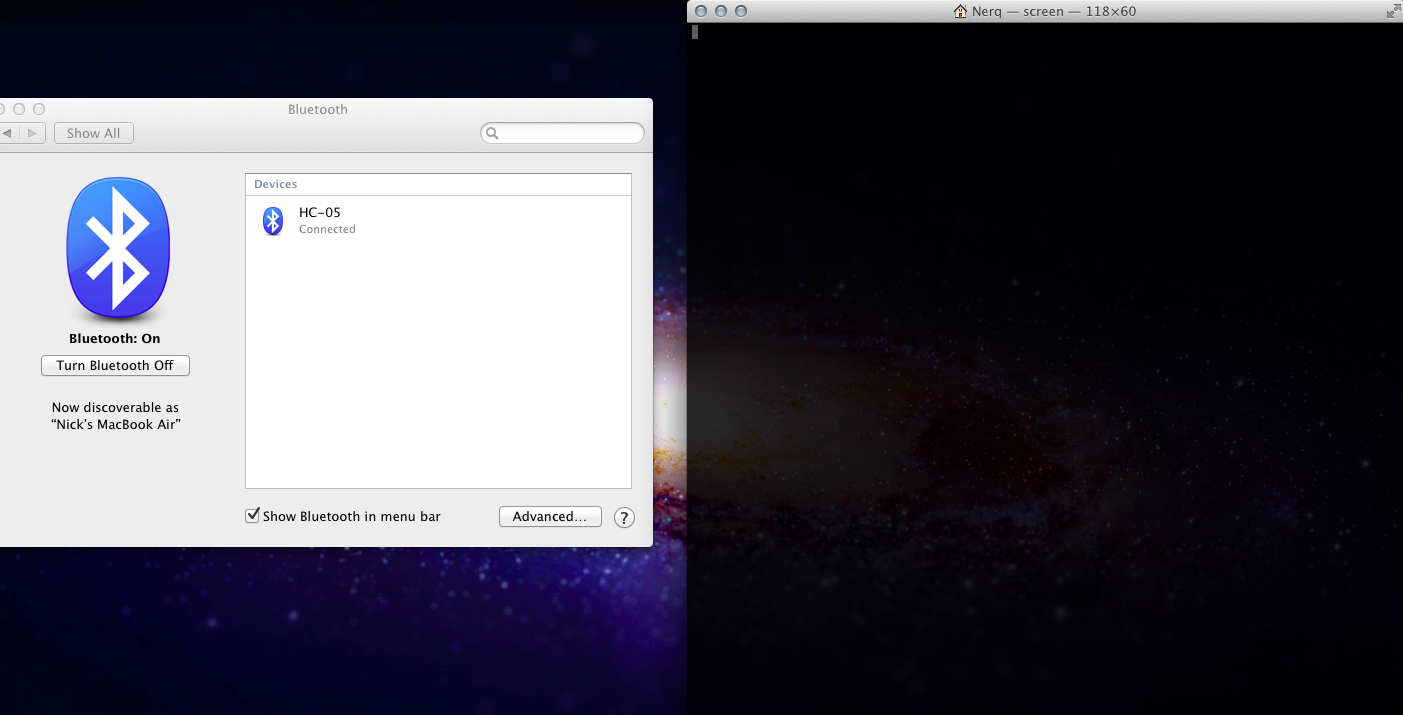
Task: Minimize the Nerq terminal window
Action: coord(720,11)
